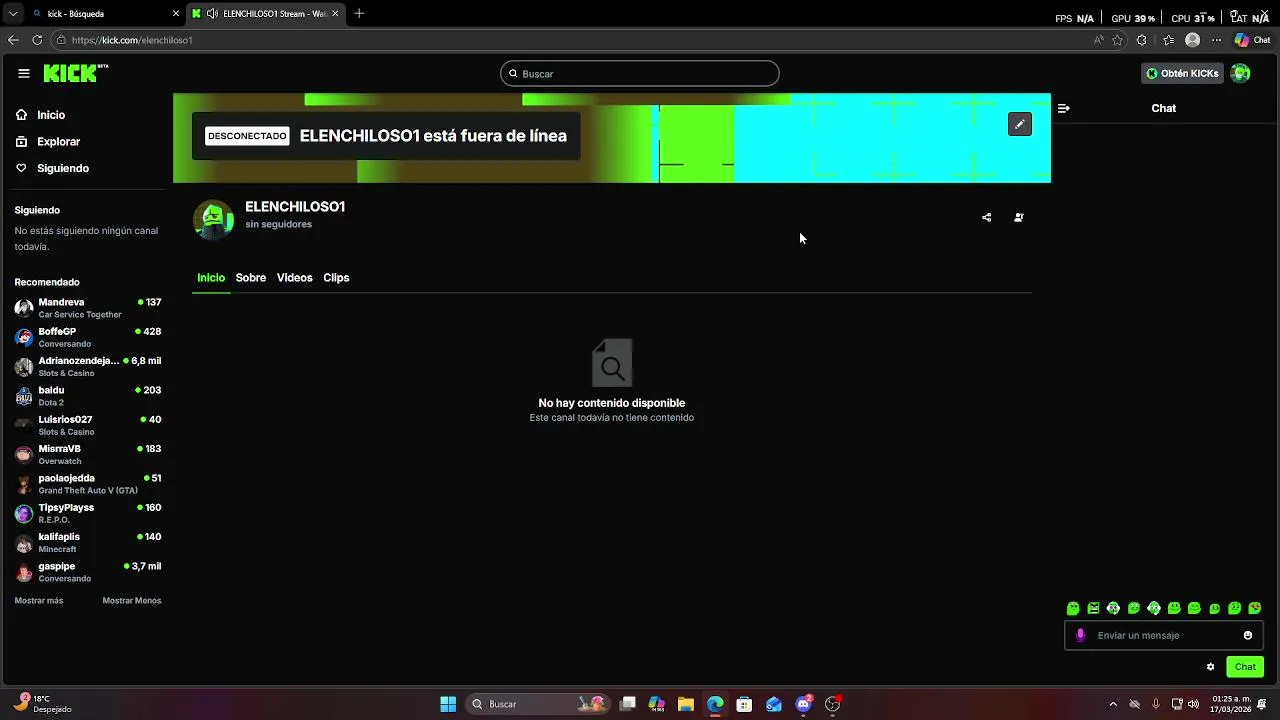The image size is (1280, 720).
Task: Open browser extensions icon
Action: click(1142, 40)
